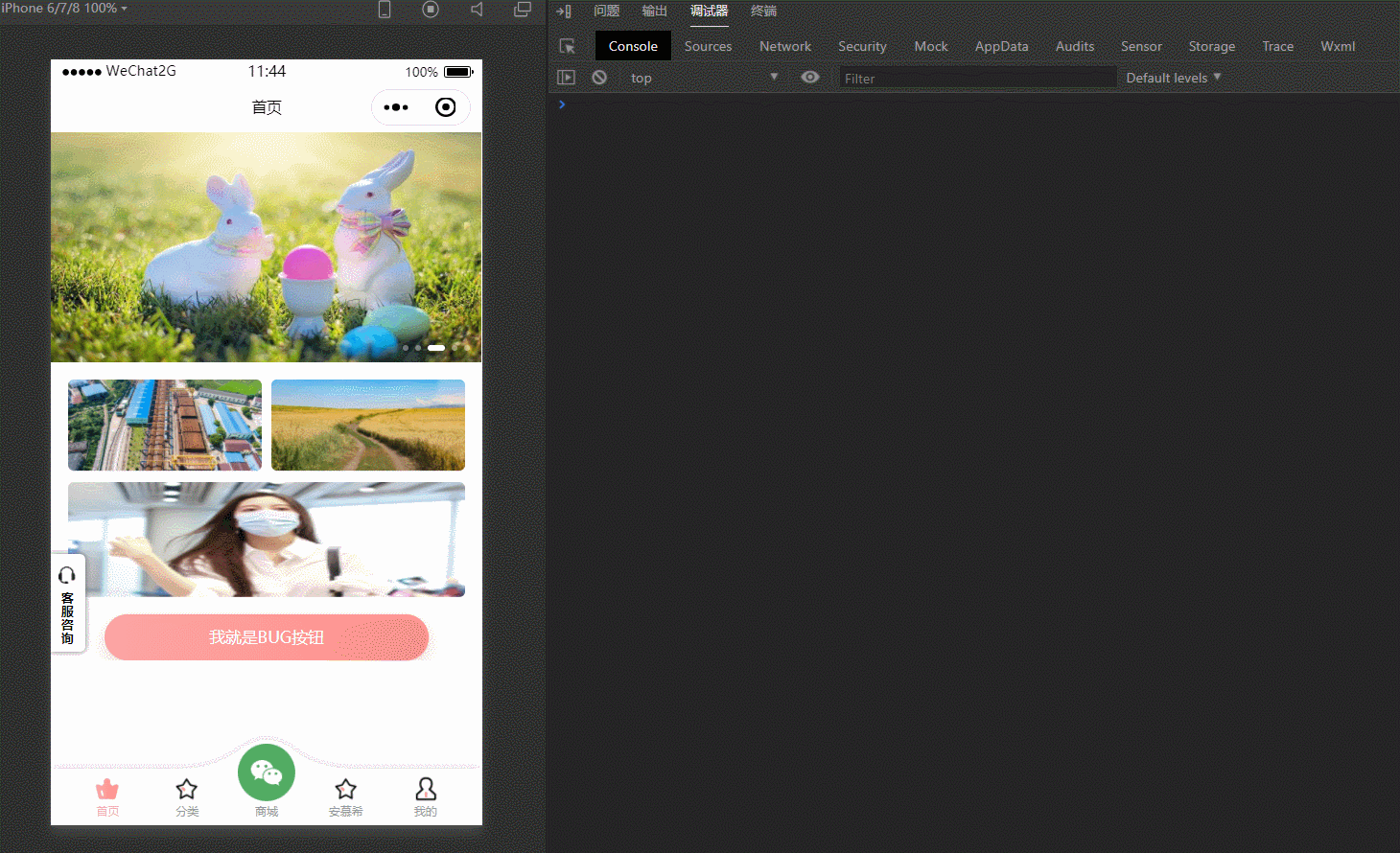Clear console with the ban icon

(x=599, y=78)
